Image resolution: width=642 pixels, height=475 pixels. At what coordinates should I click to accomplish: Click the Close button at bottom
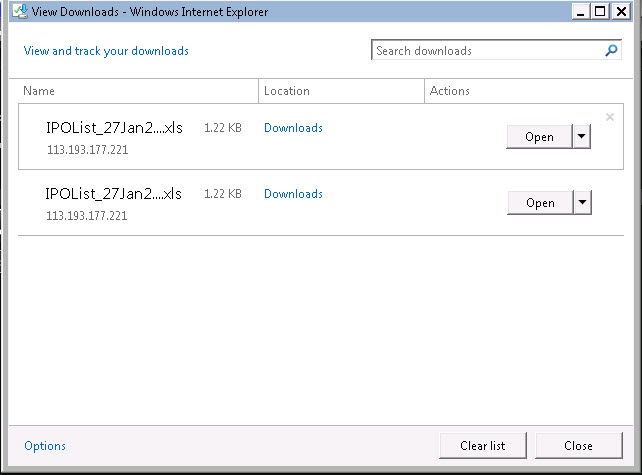(x=579, y=446)
